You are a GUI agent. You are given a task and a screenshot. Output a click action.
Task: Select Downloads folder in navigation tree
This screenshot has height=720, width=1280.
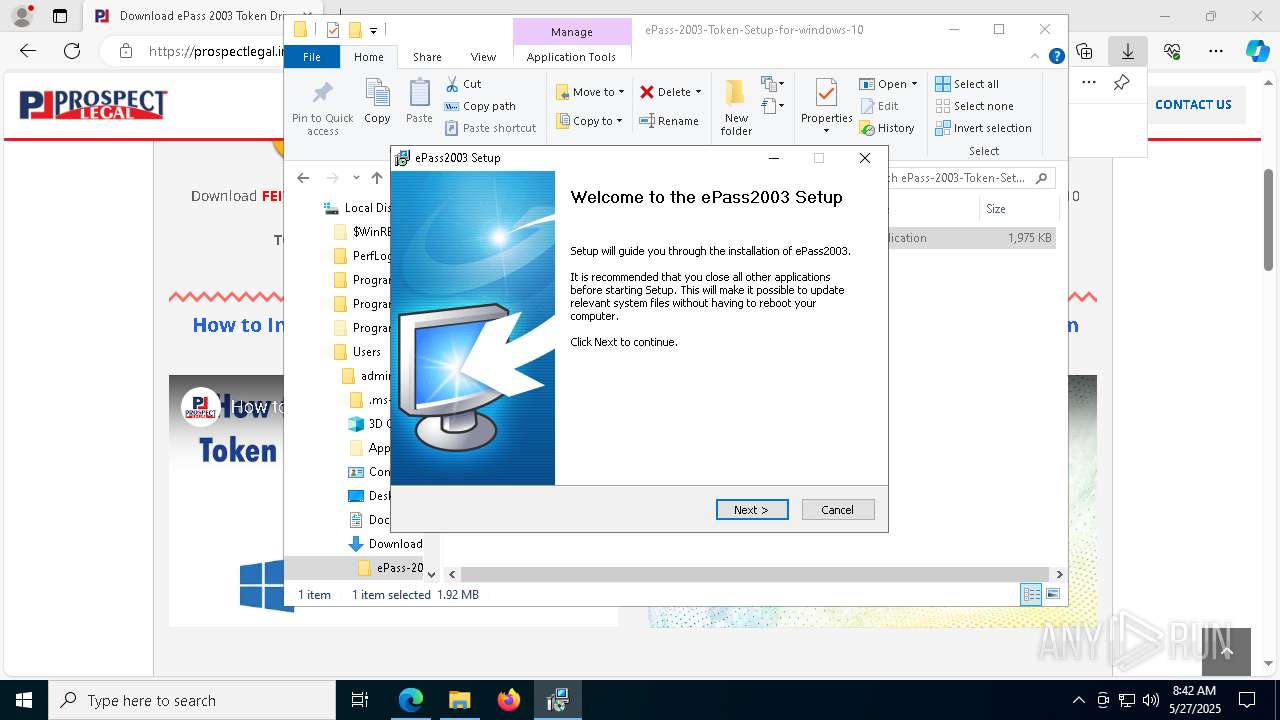tap(385, 544)
